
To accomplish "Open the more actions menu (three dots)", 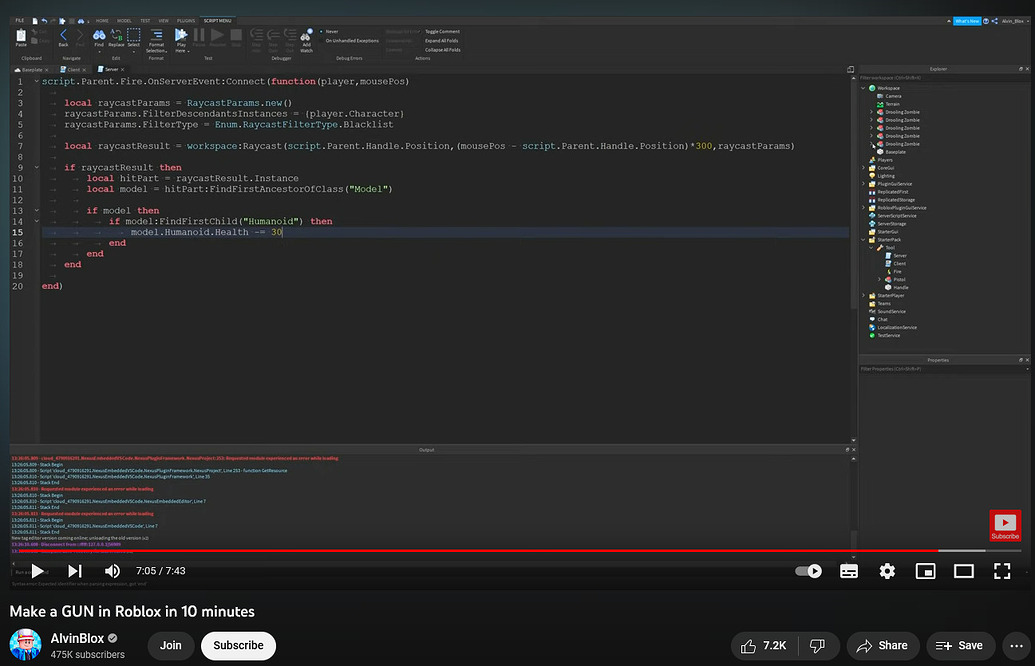I will point(1017,646).
